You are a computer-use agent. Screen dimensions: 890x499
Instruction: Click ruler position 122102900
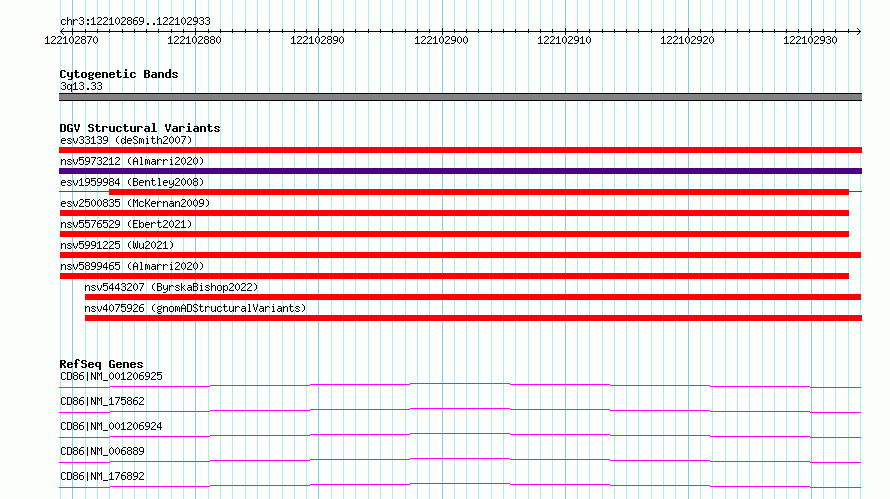pyautogui.click(x=441, y=40)
